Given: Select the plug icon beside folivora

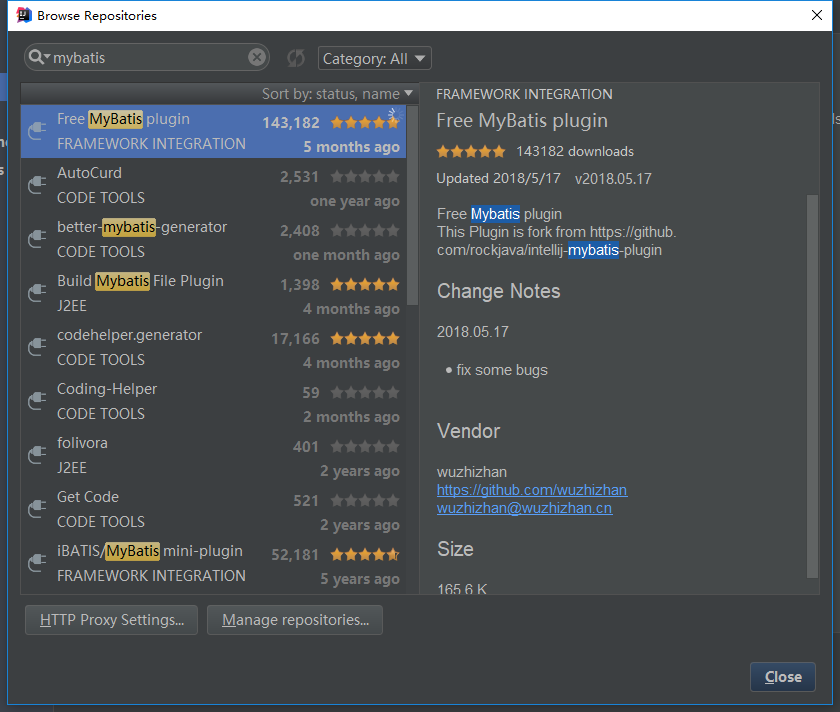Looking at the screenshot, I should point(37,455).
